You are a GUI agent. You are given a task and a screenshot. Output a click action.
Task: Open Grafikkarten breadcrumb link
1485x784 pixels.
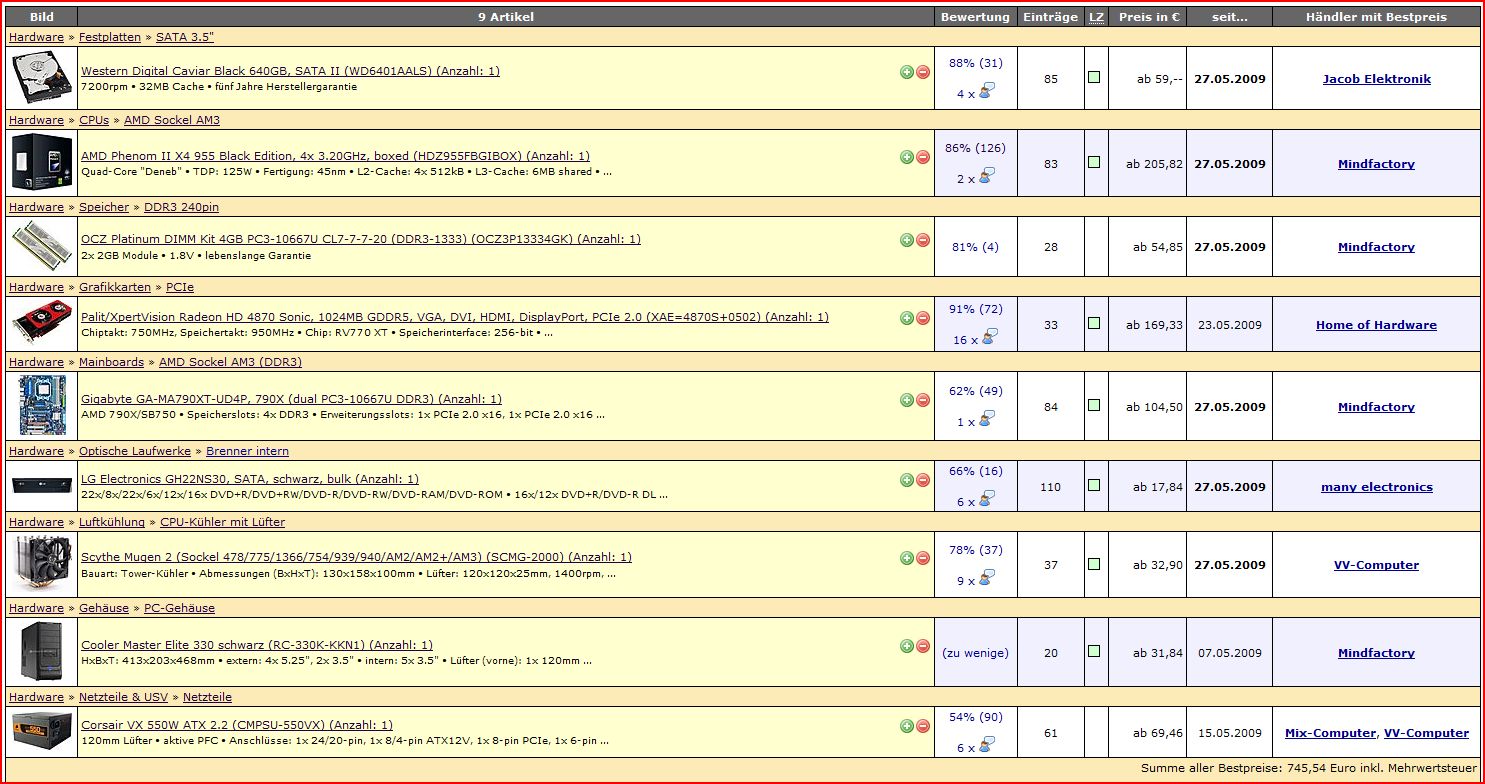115,287
